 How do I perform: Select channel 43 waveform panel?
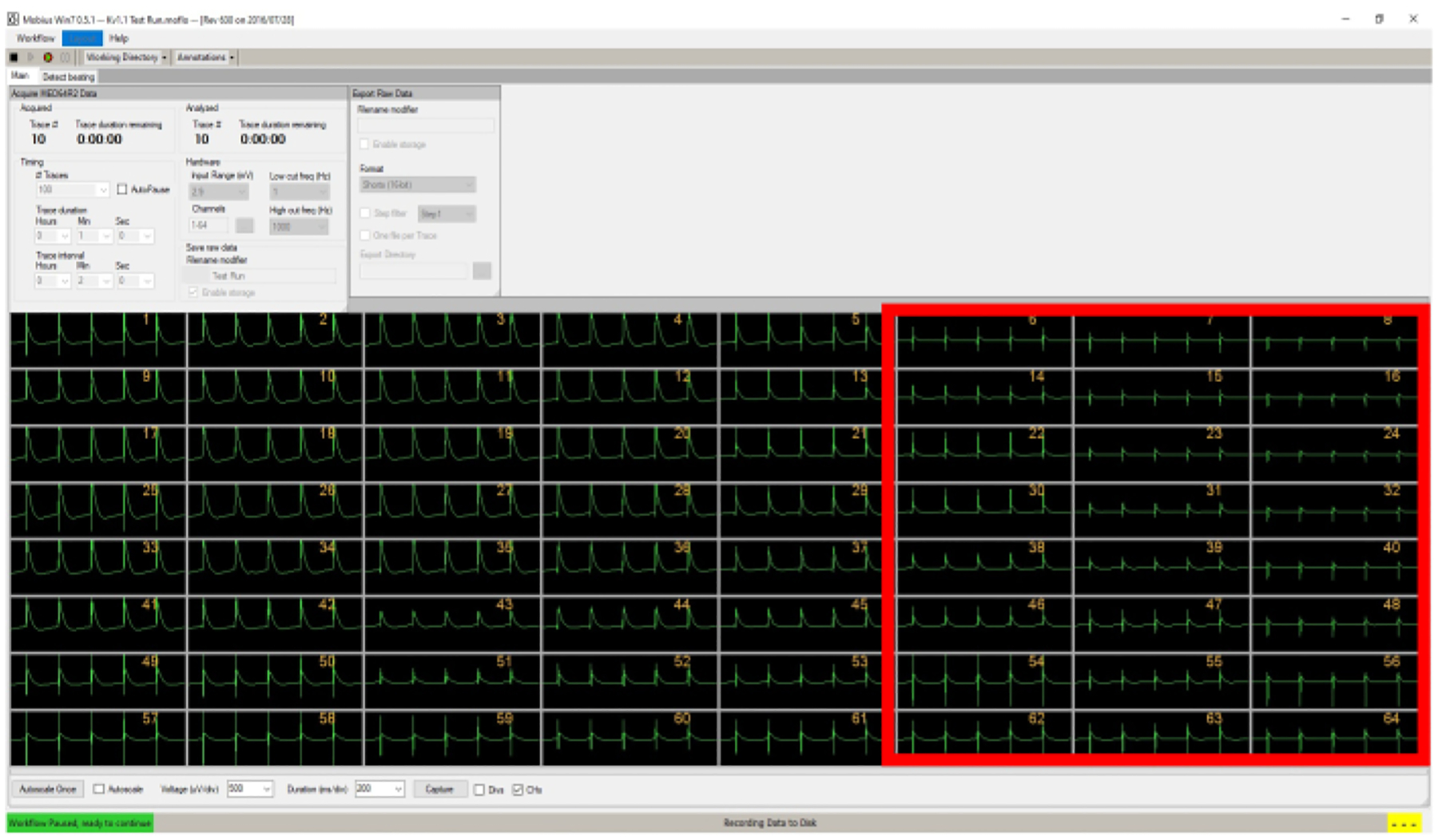coord(451,624)
